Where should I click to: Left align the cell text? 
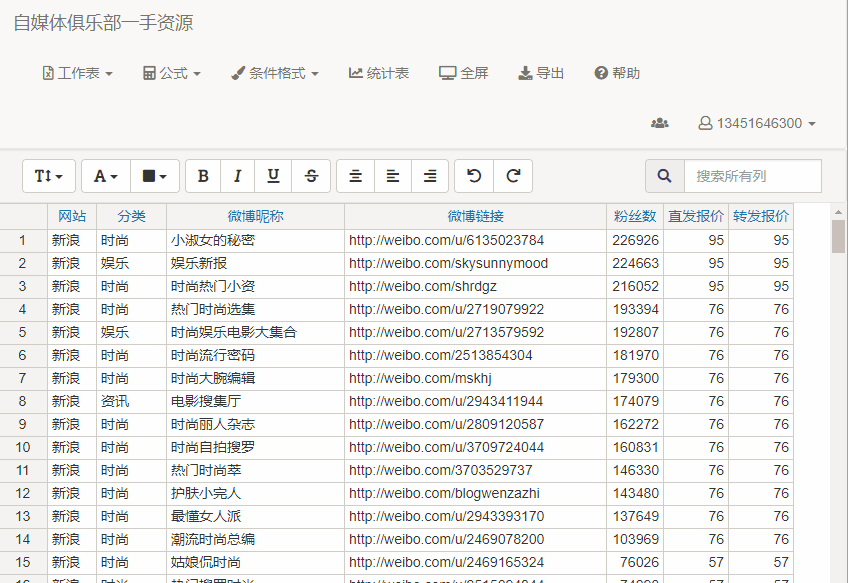click(x=393, y=176)
